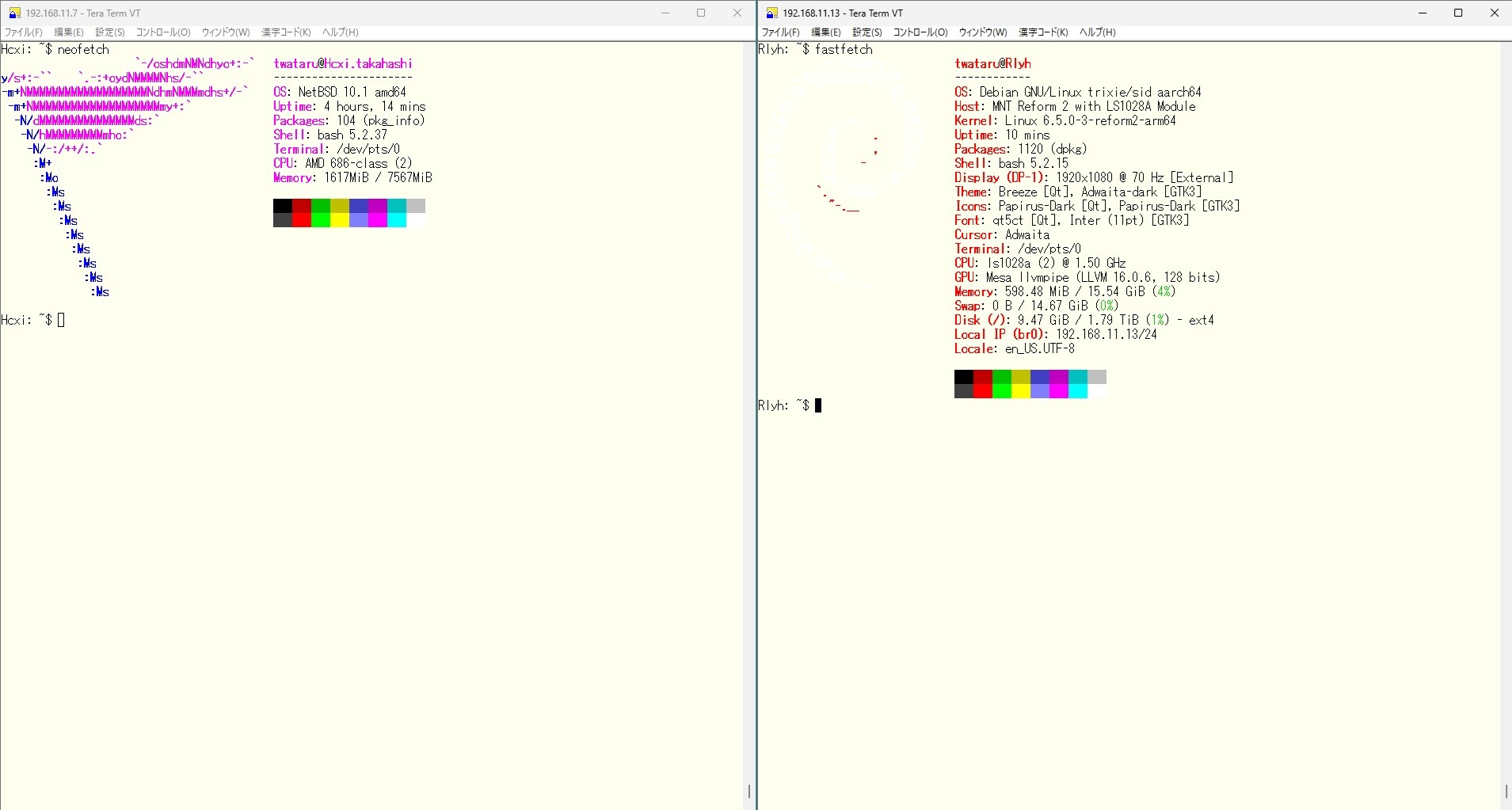This screenshot has height=810, width=1512.
Task: Open コントロール(O) menu in 192.168.11.7 window
Action: [163, 32]
